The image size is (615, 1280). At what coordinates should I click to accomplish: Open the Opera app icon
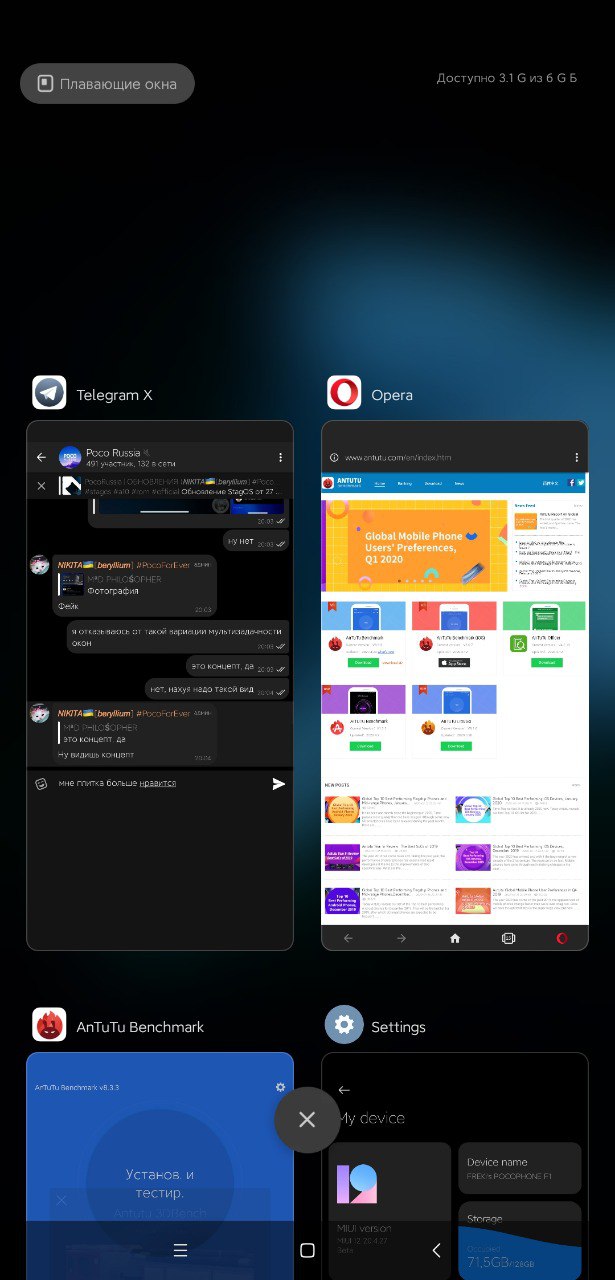pyautogui.click(x=344, y=393)
